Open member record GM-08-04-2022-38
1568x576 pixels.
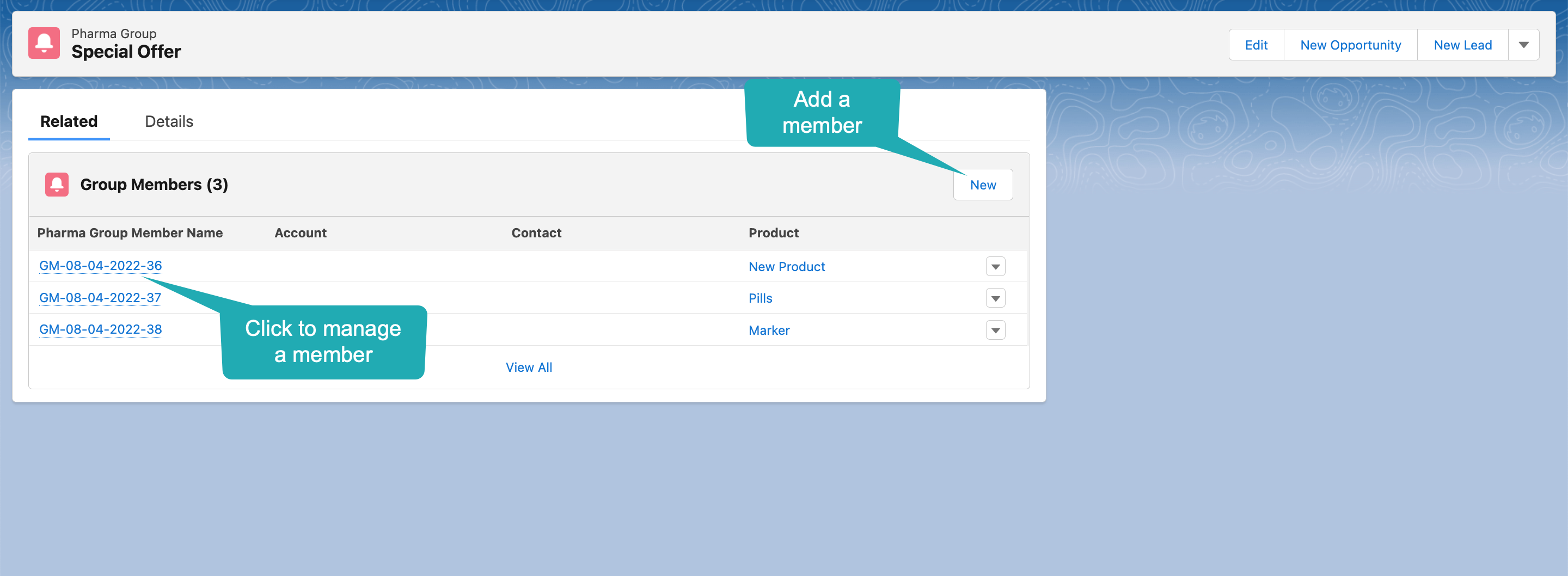tap(100, 329)
